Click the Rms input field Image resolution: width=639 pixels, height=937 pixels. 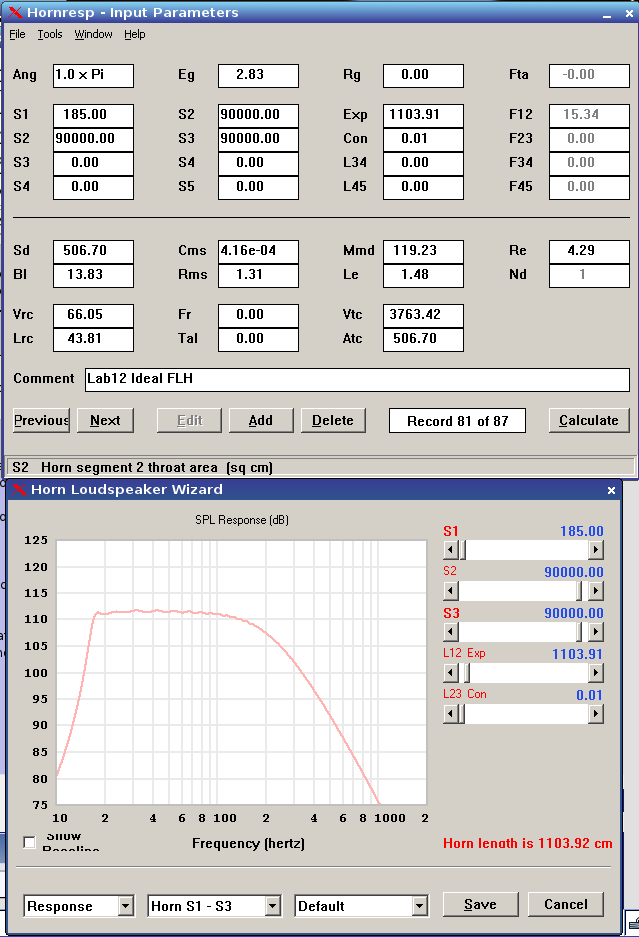pos(258,275)
